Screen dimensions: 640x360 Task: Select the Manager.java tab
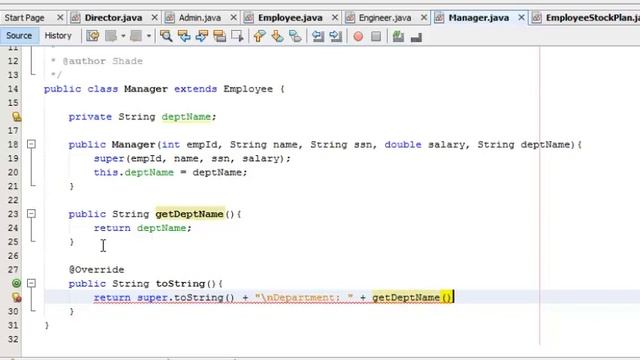(x=478, y=18)
